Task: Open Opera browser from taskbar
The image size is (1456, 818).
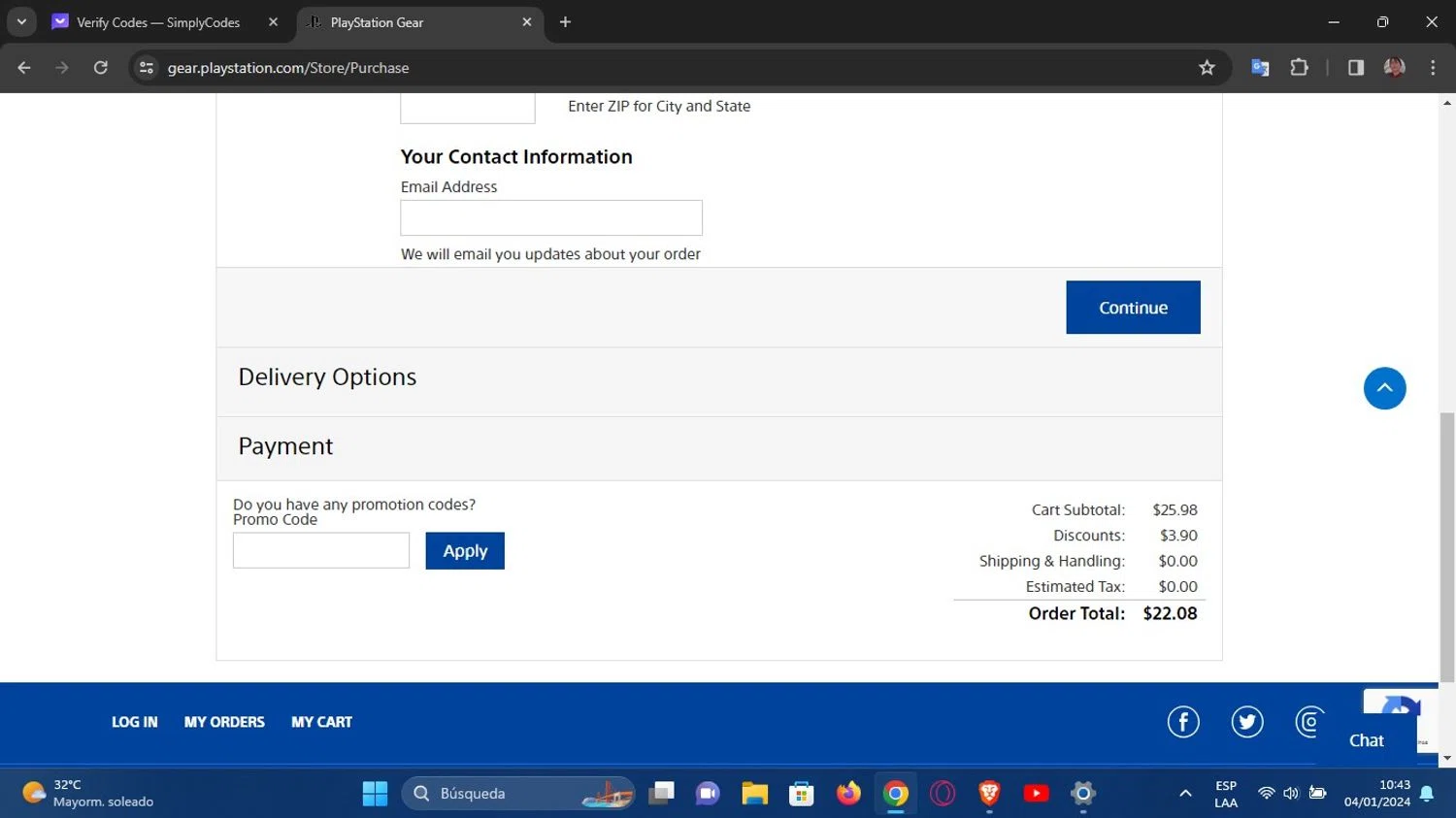Action: point(943,794)
